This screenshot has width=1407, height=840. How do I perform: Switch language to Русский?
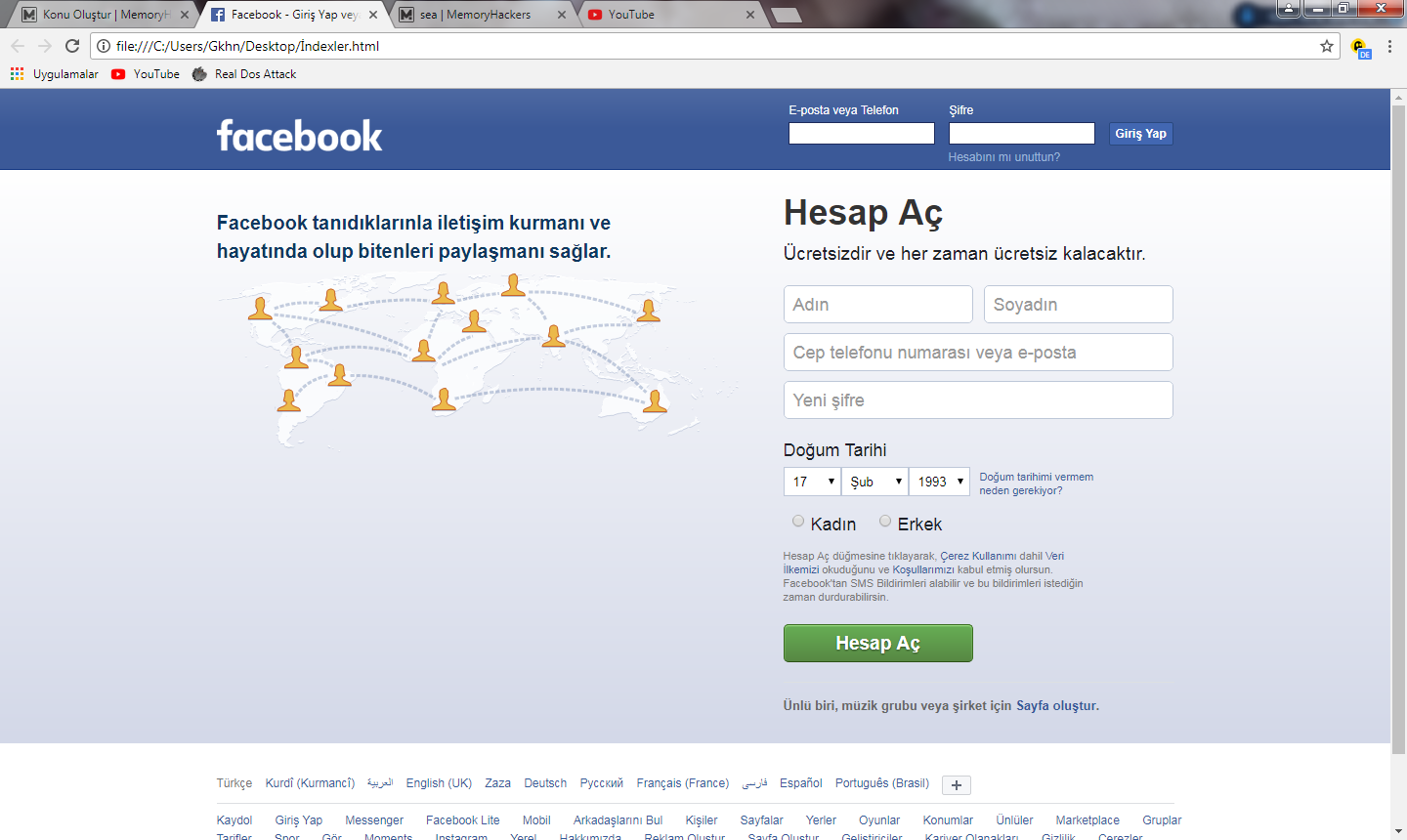[x=601, y=783]
